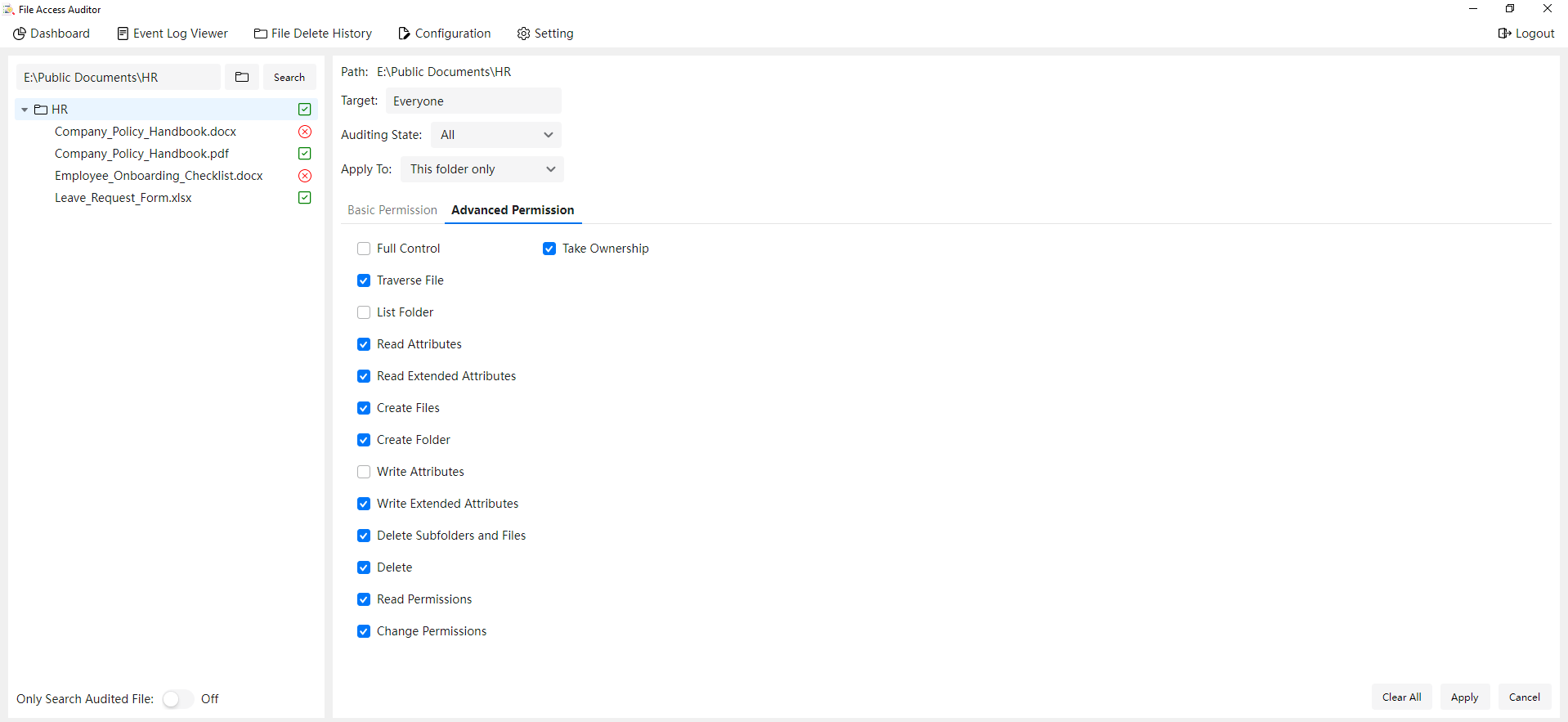
Task: Check the Write Attributes checkbox
Action: tap(364, 472)
